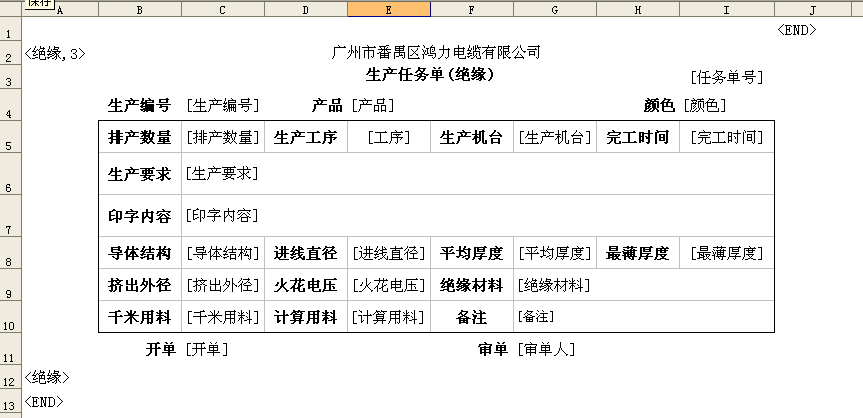Select row 1 header
The image size is (863, 418).
click(x=10, y=29)
